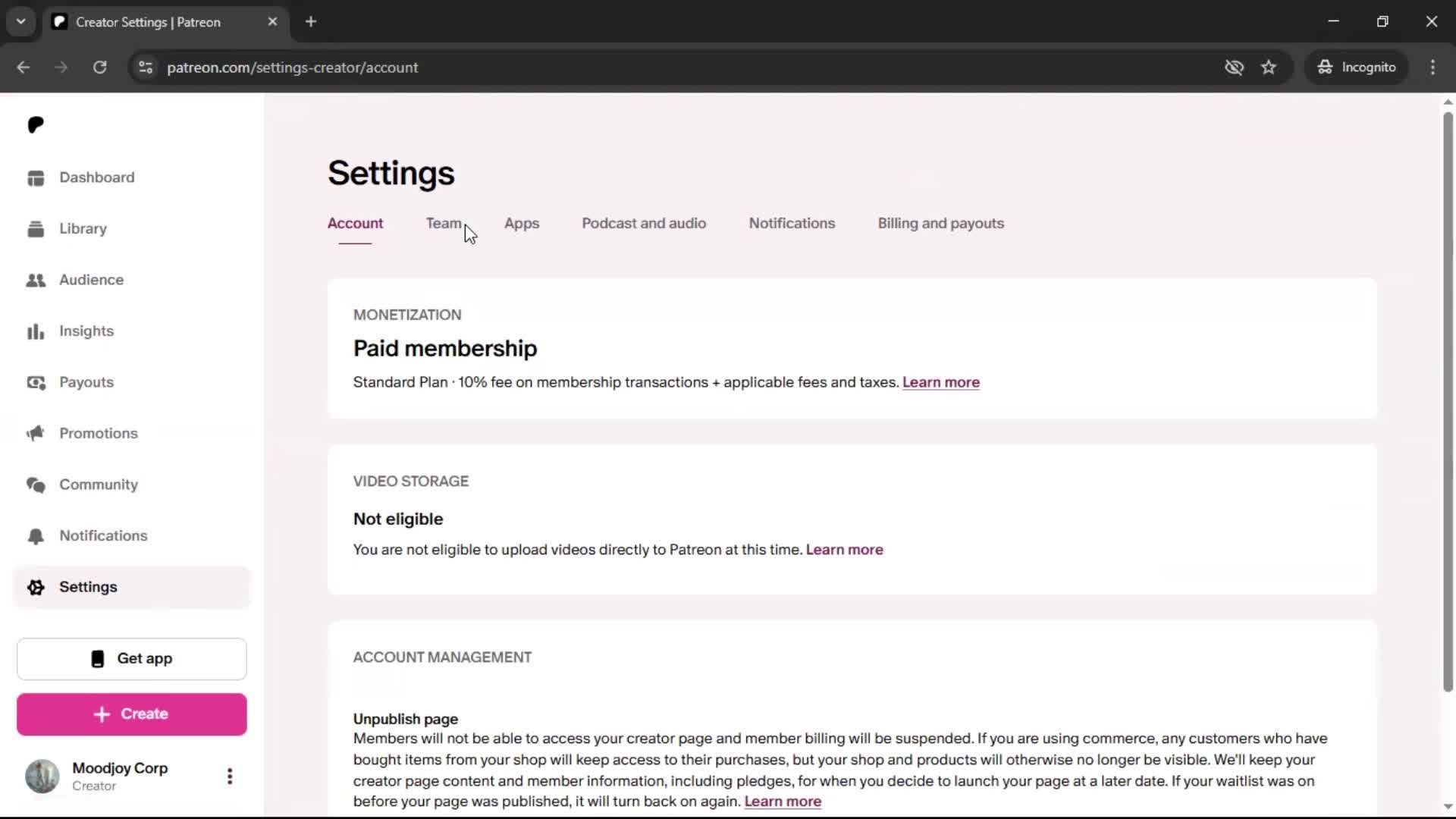Click Learn more under Paid membership
The image size is (1456, 819).
coord(940,382)
